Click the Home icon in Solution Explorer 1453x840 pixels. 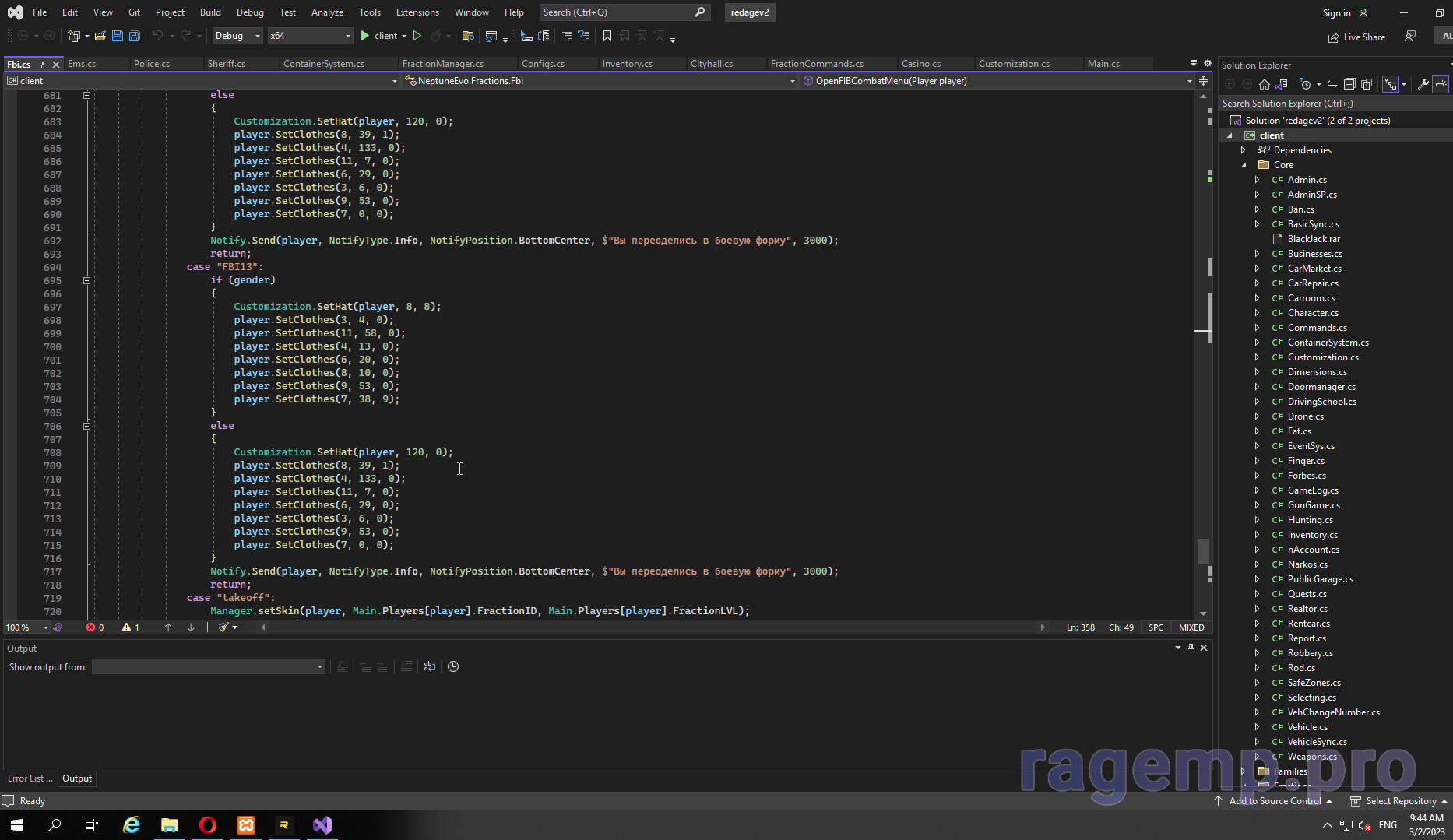click(1264, 84)
